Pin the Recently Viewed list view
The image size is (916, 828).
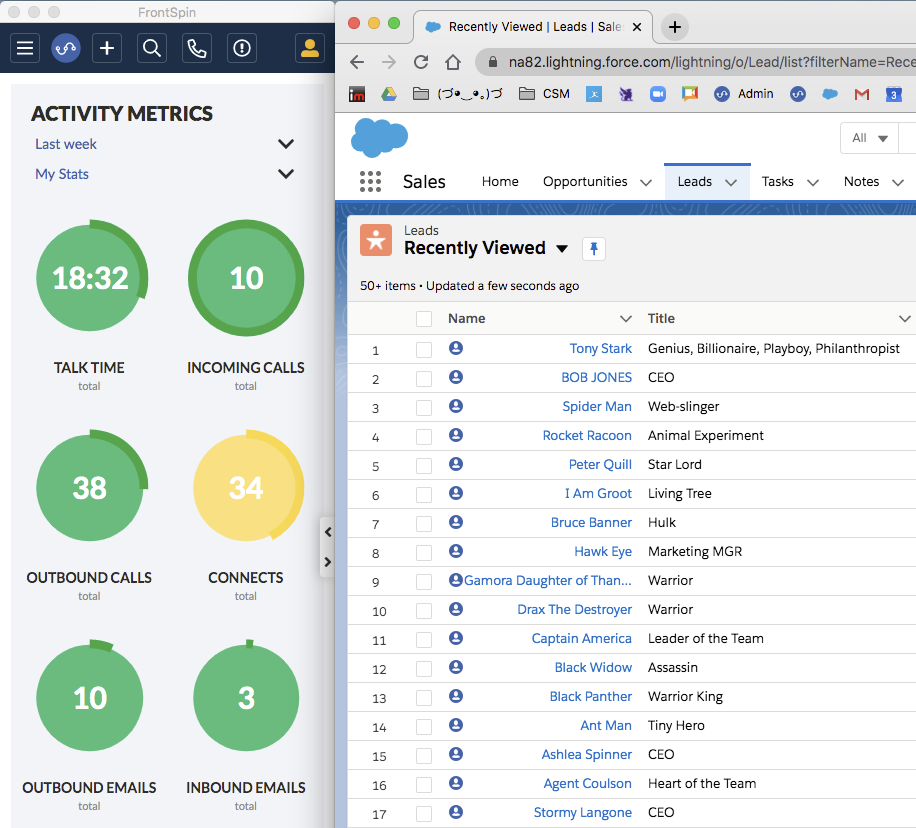coord(594,249)
